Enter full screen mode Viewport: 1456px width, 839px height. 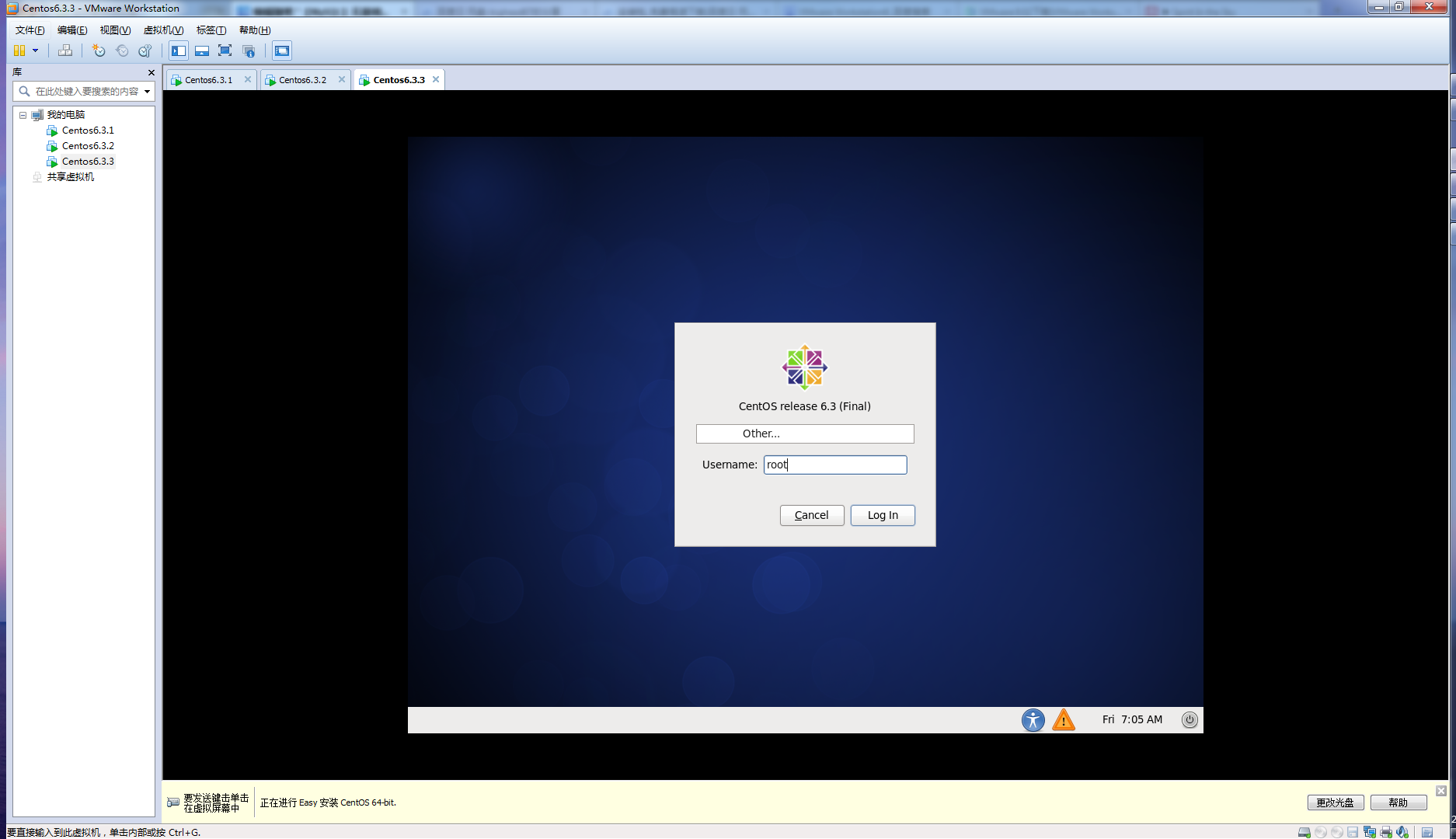coord(225,50)
